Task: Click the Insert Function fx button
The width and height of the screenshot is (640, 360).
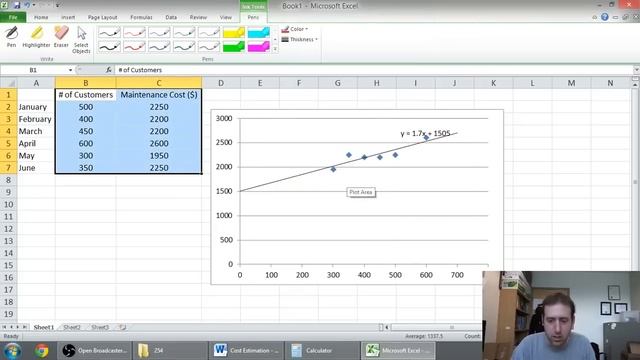Action: coord(109,70)
